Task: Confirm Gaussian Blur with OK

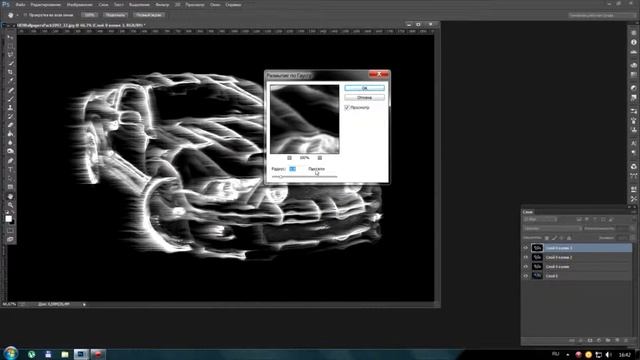Action: [364, 88]
